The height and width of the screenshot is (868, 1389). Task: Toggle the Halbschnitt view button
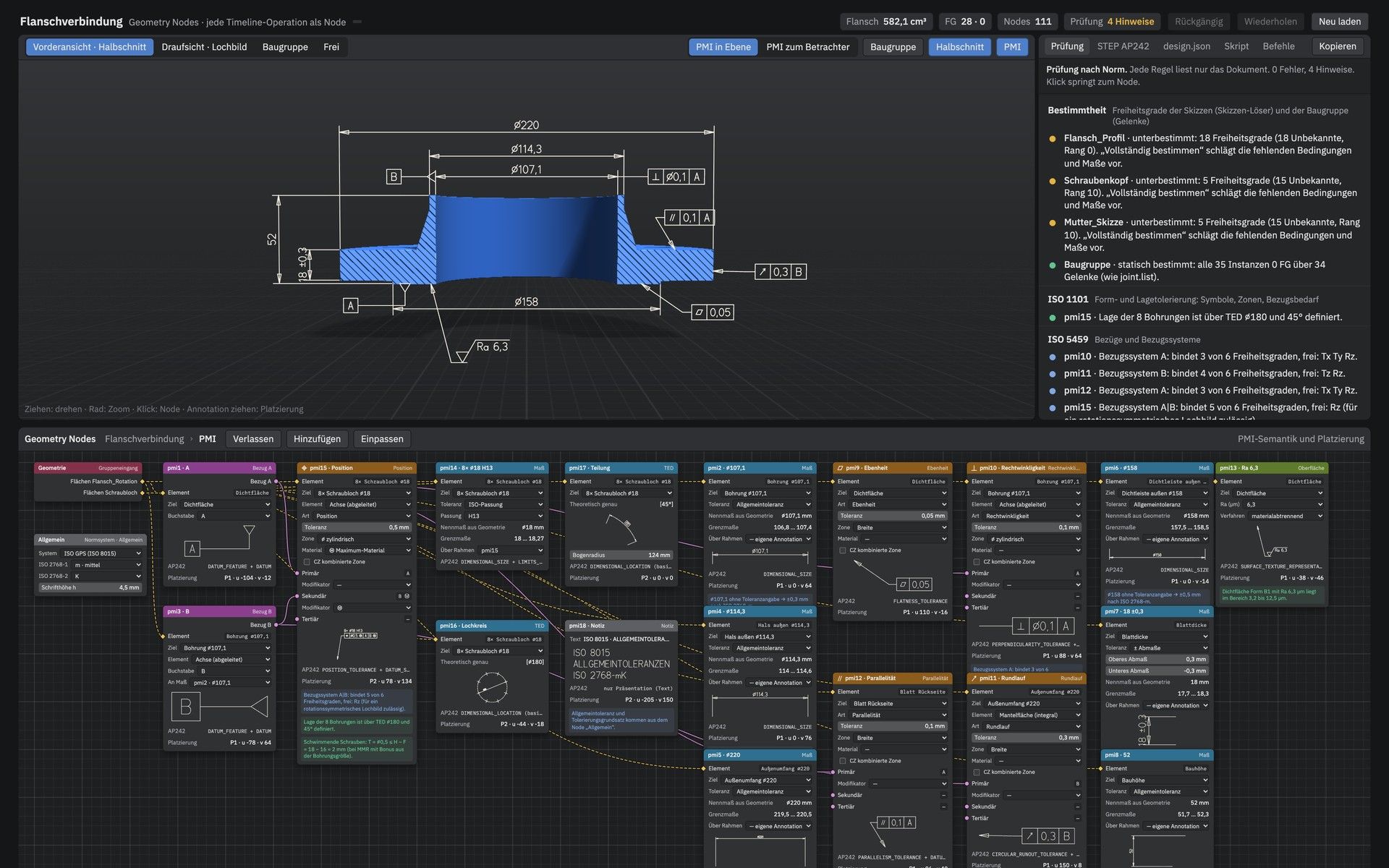tap(959, 47)
